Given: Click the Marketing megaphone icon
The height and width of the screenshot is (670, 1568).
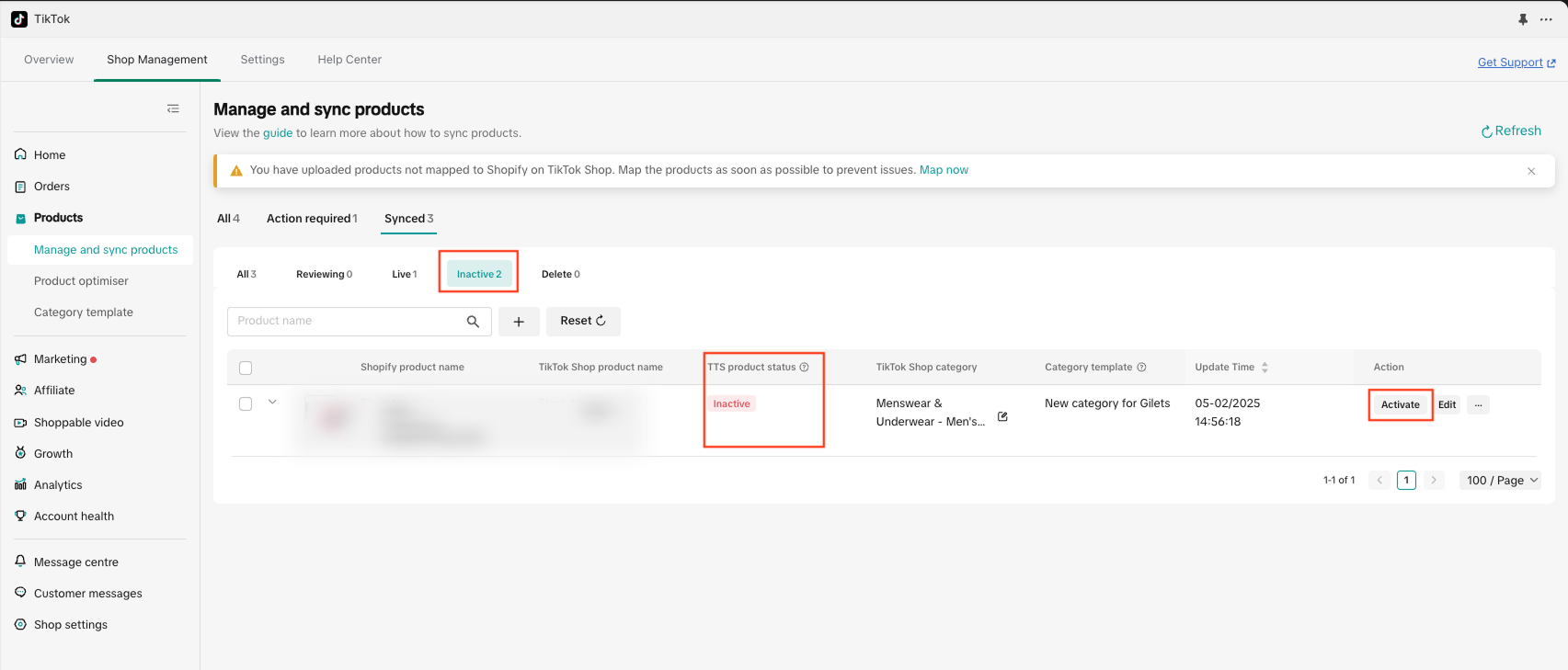Looking at the screenshot, I should (20, 359).
